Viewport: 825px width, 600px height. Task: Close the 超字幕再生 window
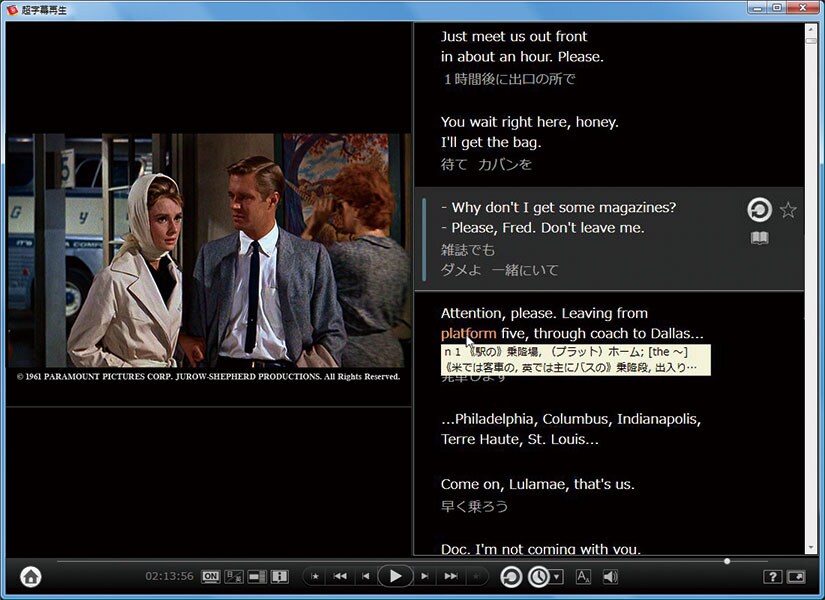point(803,8)
